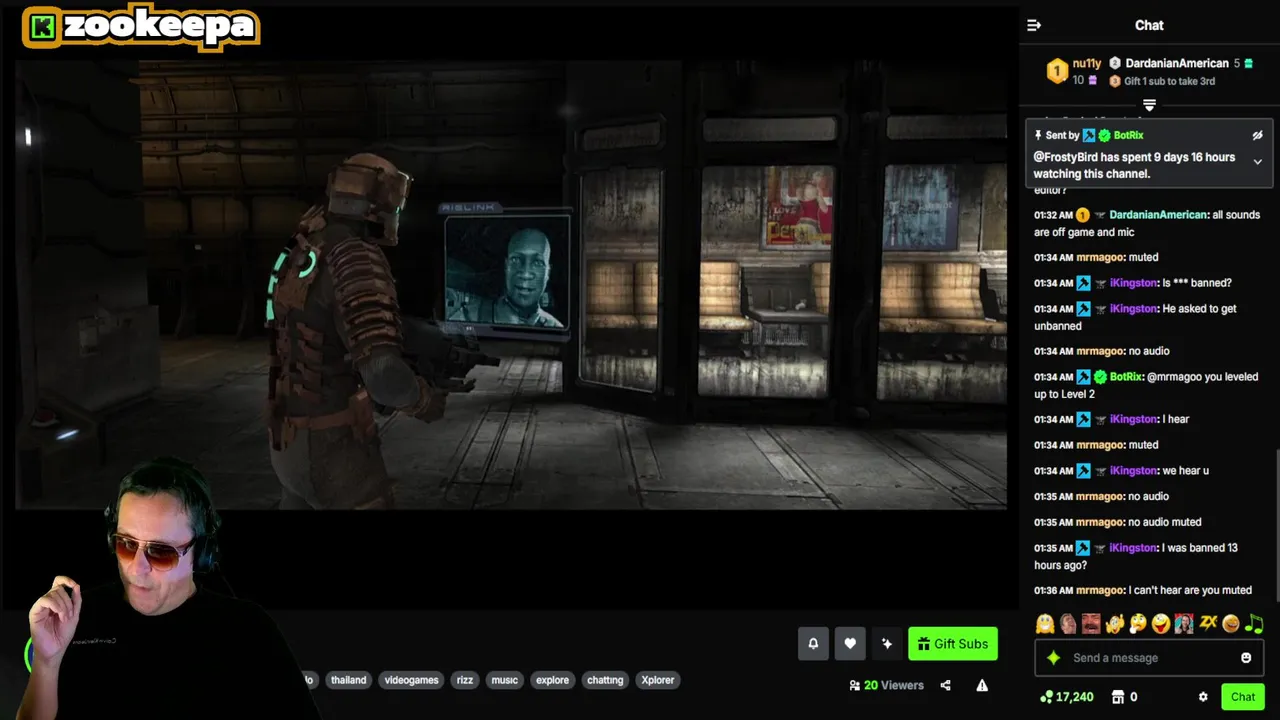The height and width of the screenshot is (720, 1280).
Task: Click the rizz tag
Action: coord(465,680)
